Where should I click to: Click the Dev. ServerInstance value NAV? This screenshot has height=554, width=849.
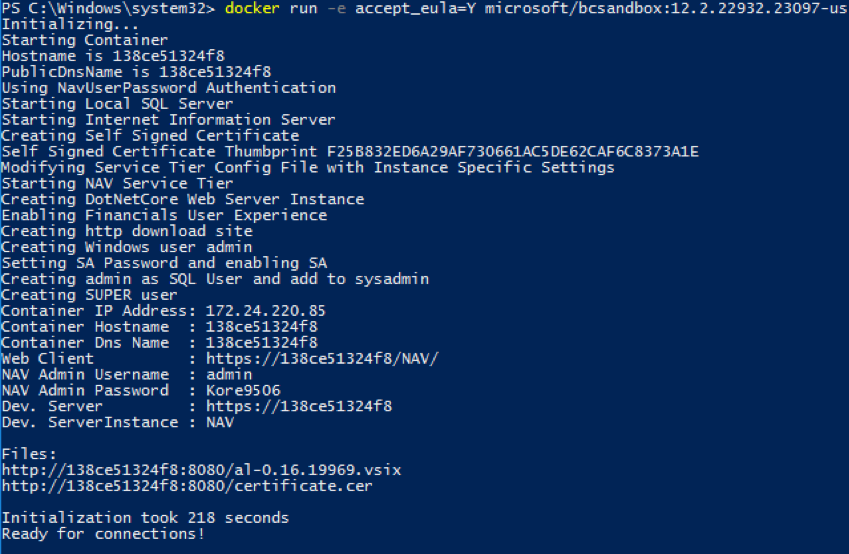point(220,422)
